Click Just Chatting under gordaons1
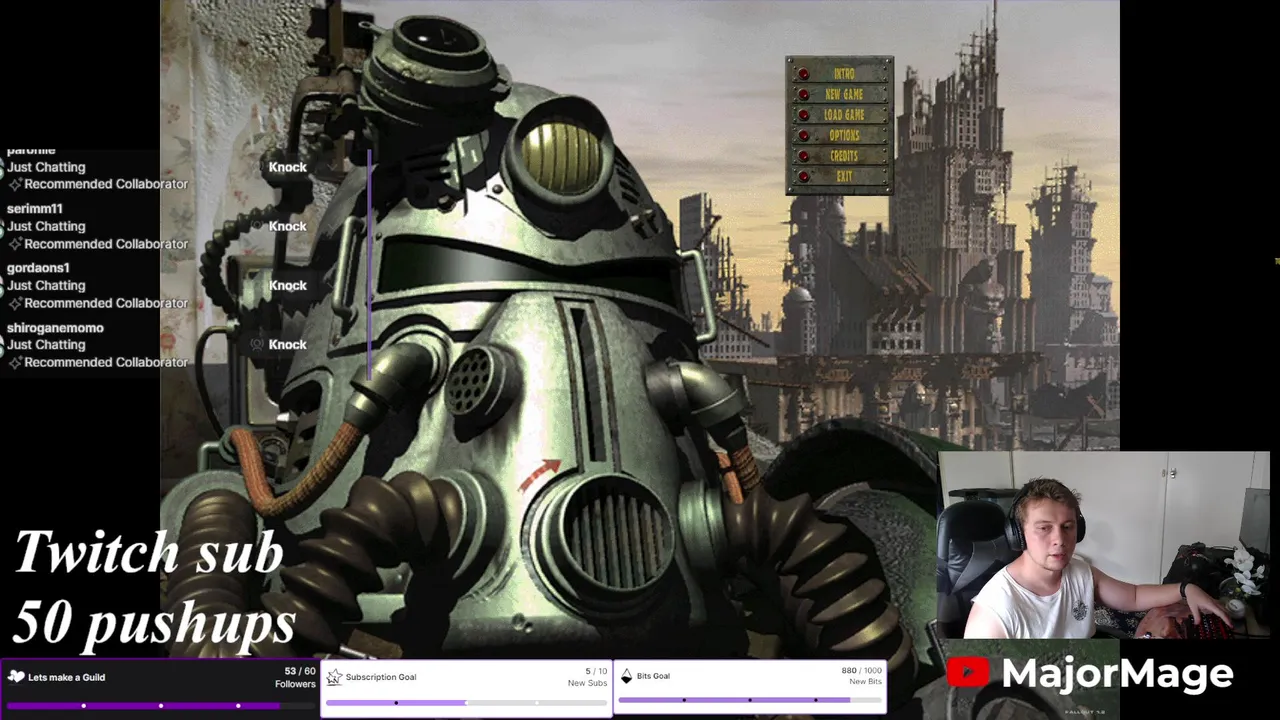Screen dimensions: 1280x720 pos(46,285)
